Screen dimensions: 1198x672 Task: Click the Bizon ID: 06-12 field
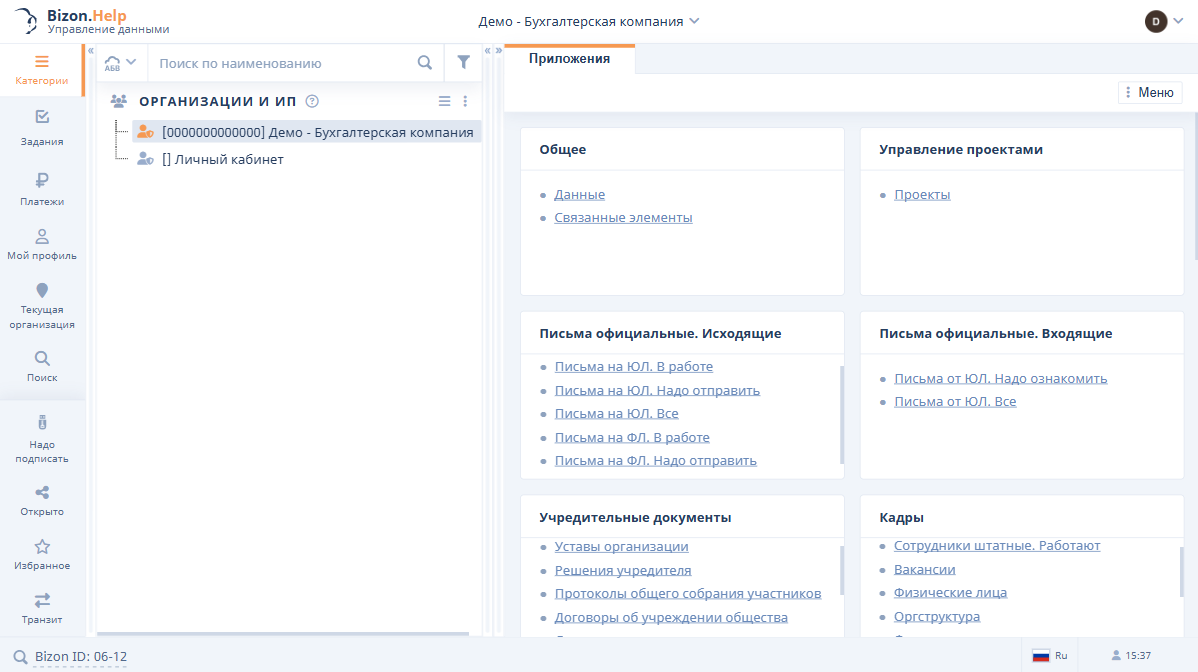(81, 656)
